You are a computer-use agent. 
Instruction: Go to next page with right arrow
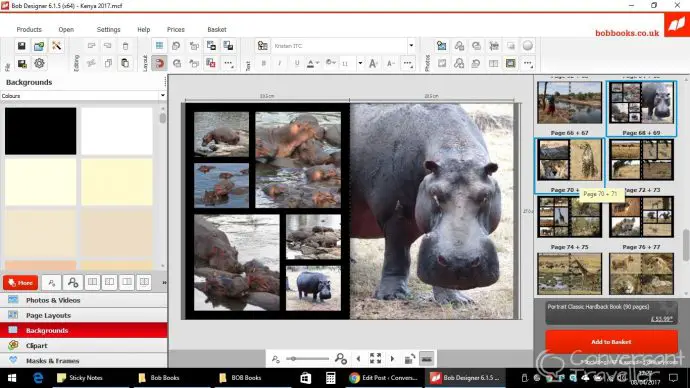393,359
